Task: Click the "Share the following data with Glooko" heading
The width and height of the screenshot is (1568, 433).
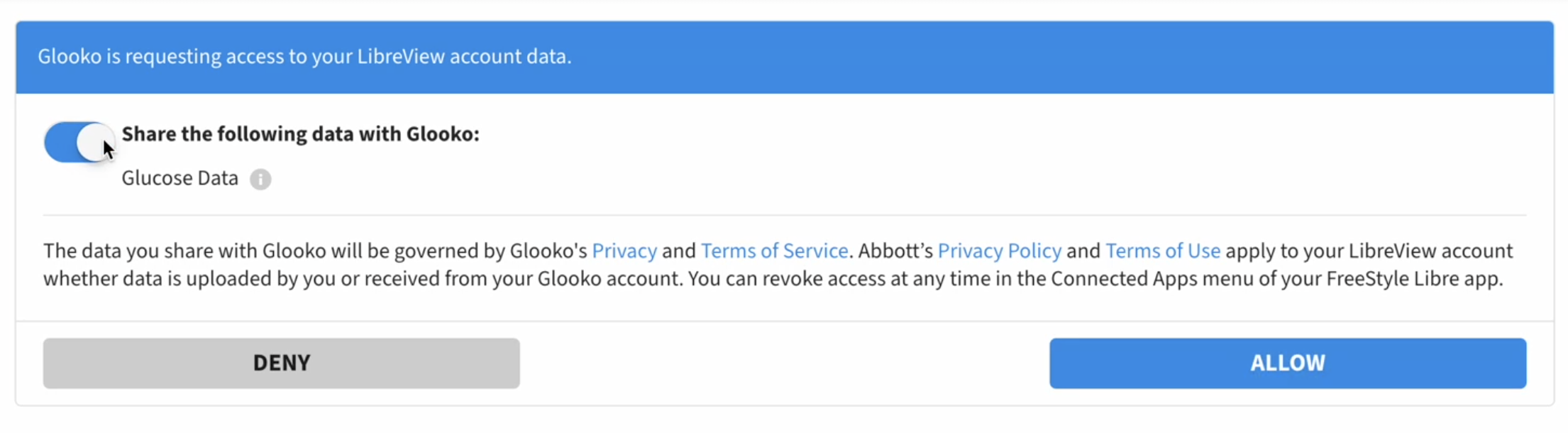Action: click(x=300, y=134)
